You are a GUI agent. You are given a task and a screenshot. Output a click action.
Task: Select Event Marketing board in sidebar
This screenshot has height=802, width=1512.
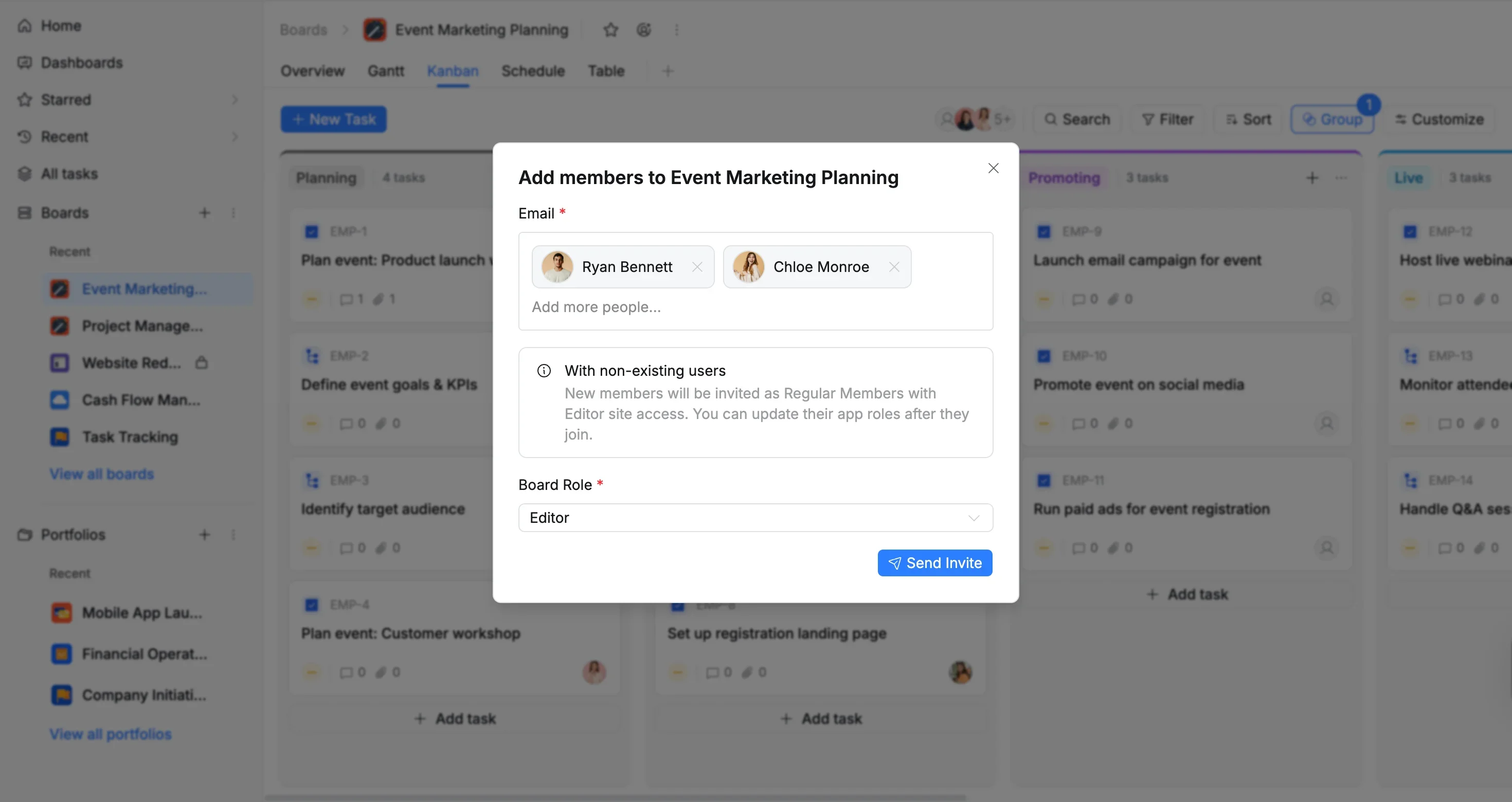[x=147, y=288]
